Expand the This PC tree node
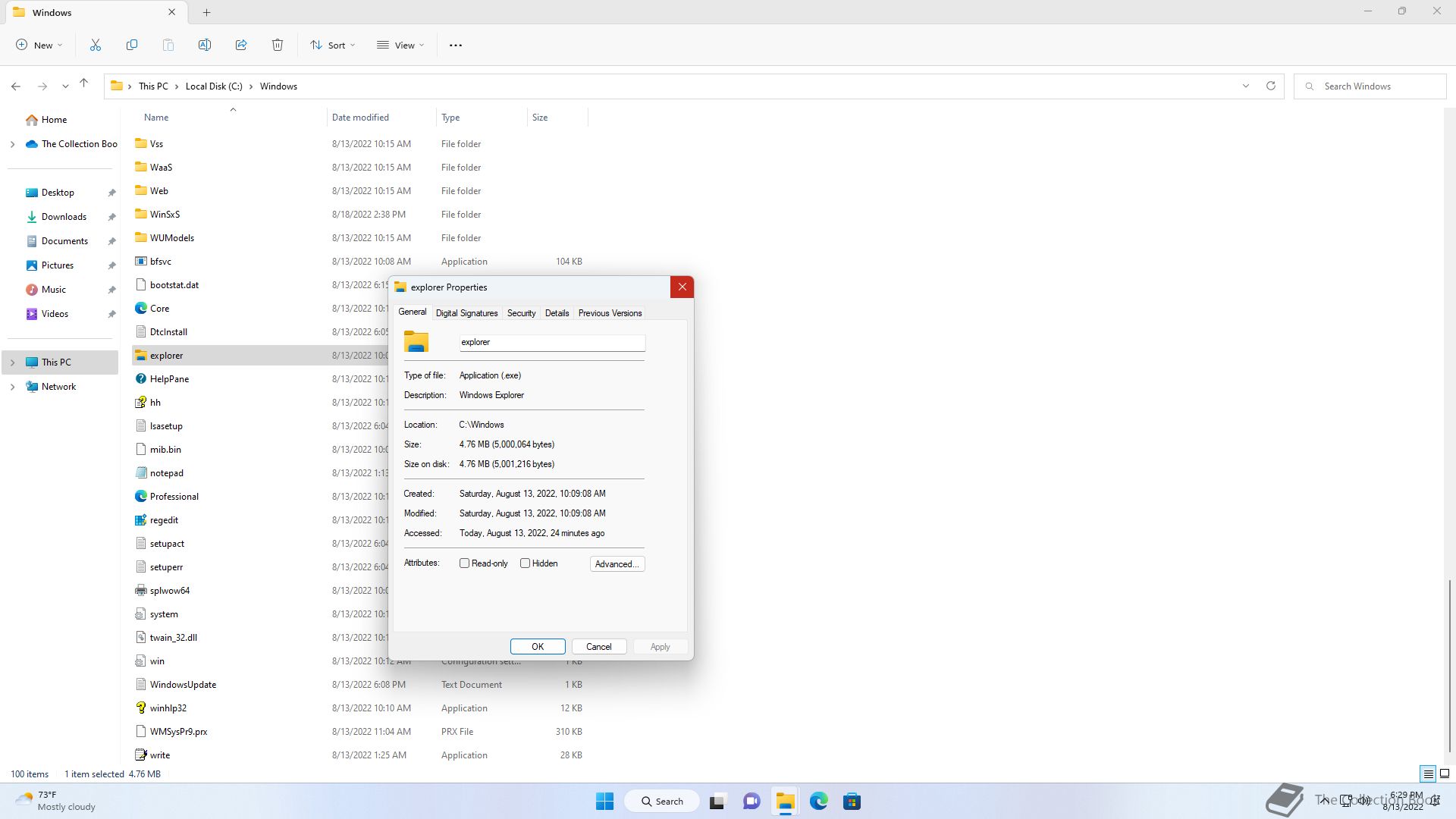The width and height of the screenshot is (1456, 819). pos(12,362)
